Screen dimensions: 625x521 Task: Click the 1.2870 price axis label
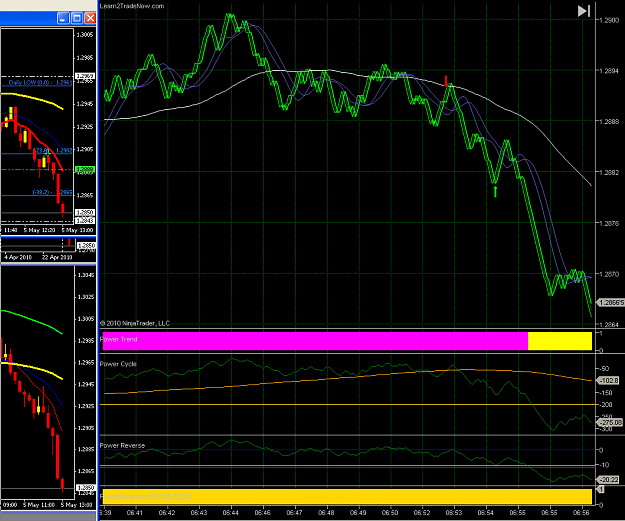[x=609, y=274]
